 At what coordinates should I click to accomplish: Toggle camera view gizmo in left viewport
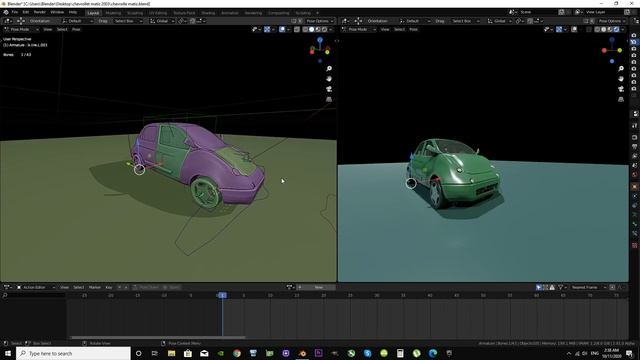(329, 89)
